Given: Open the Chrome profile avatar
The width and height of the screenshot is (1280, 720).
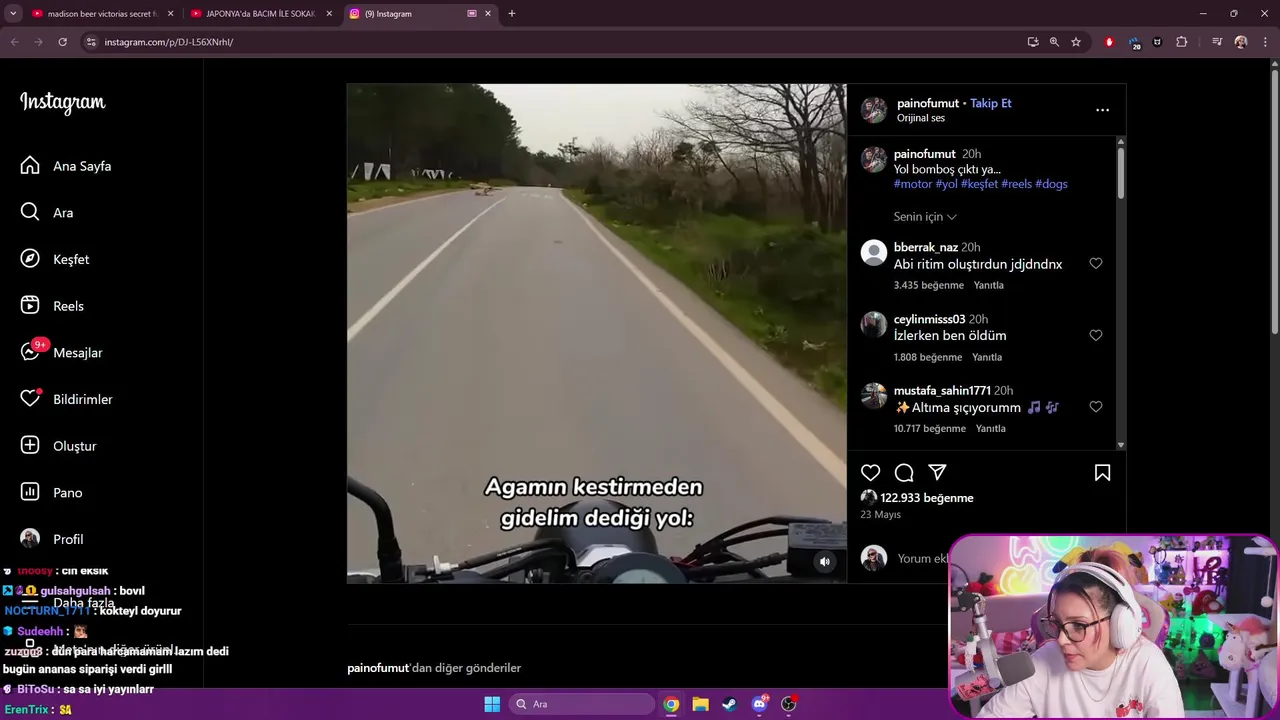Looking at the screenshot, I should pos(1241,42).
